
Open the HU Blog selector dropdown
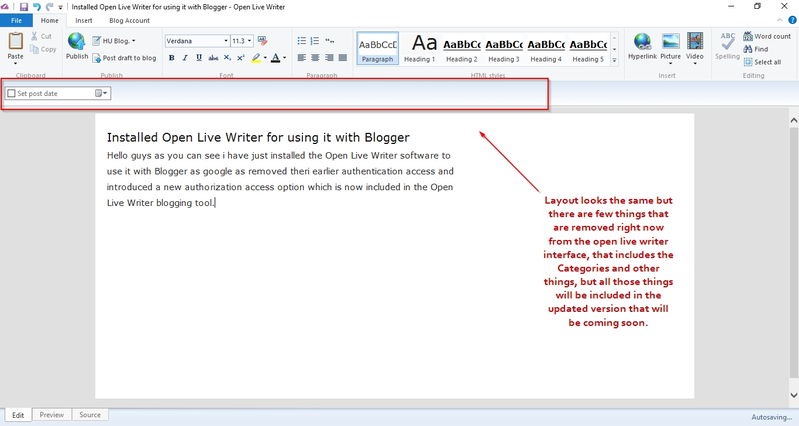(x=114, y=41)
